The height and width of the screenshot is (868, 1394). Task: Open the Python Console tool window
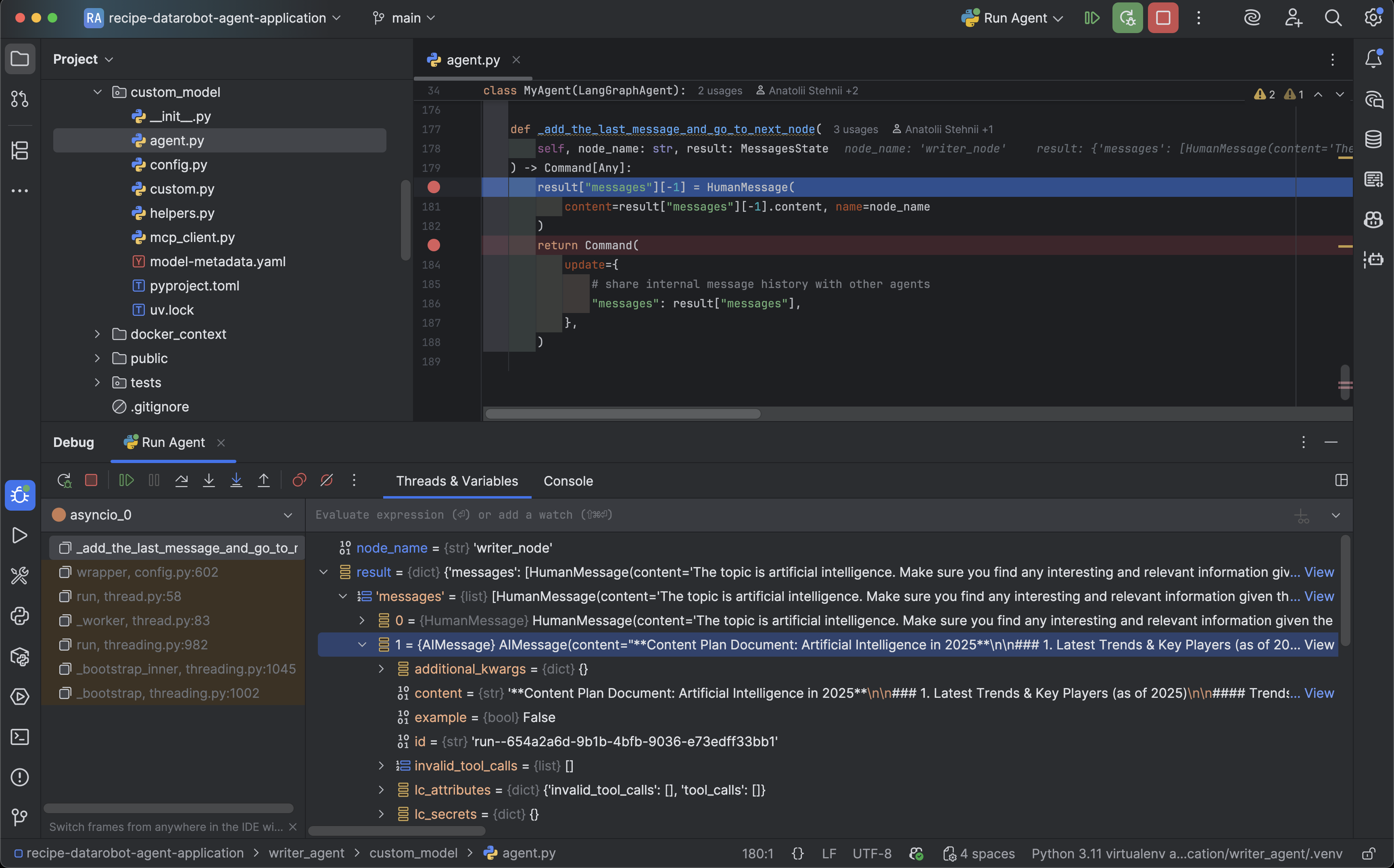click(19, 616)
